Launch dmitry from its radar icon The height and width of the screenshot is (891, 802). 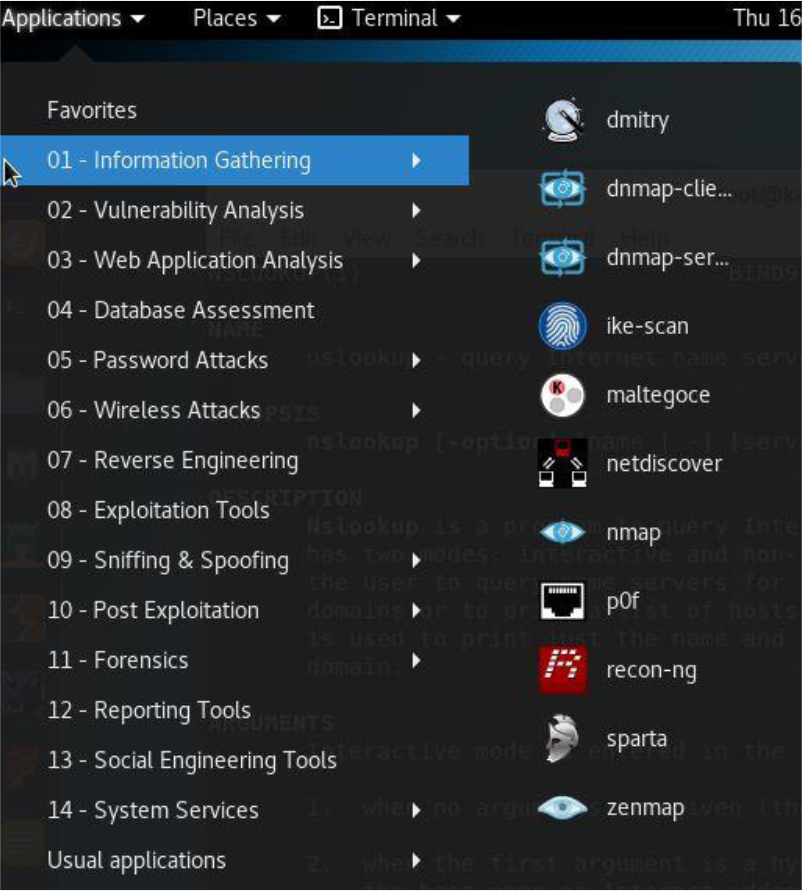562,120
